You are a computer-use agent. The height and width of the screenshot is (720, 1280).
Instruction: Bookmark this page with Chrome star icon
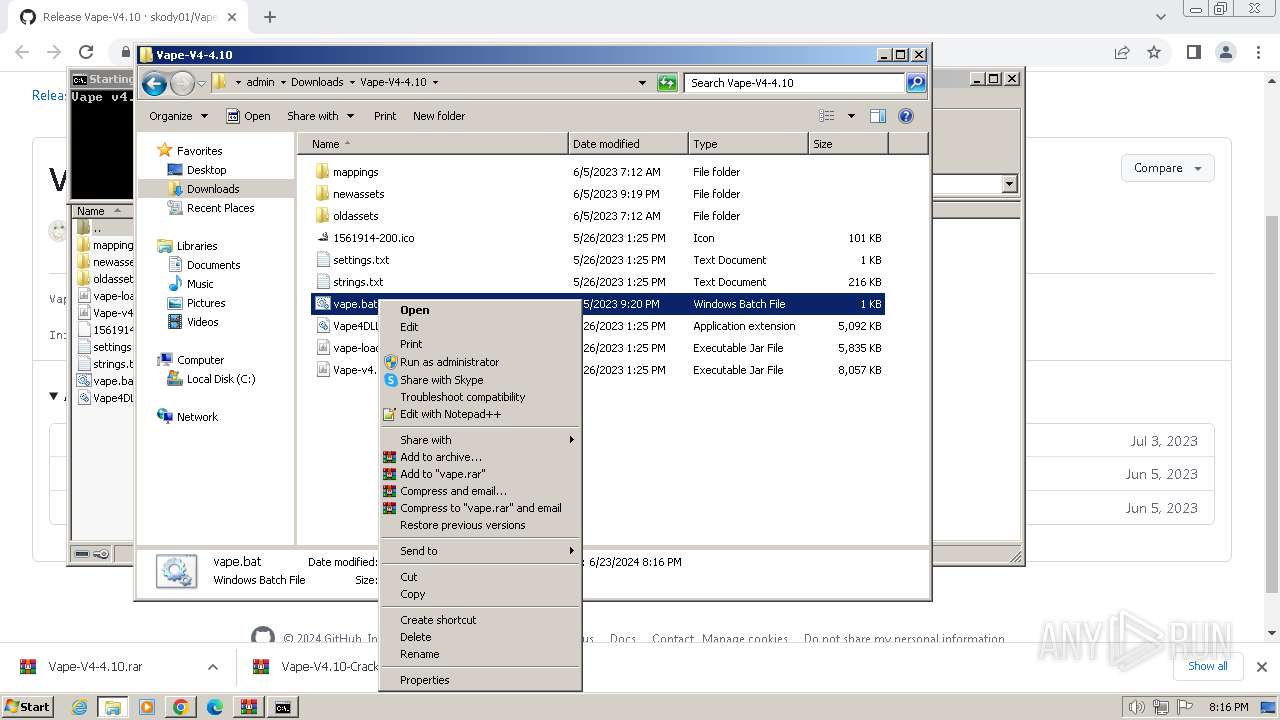coord(1154,52)
